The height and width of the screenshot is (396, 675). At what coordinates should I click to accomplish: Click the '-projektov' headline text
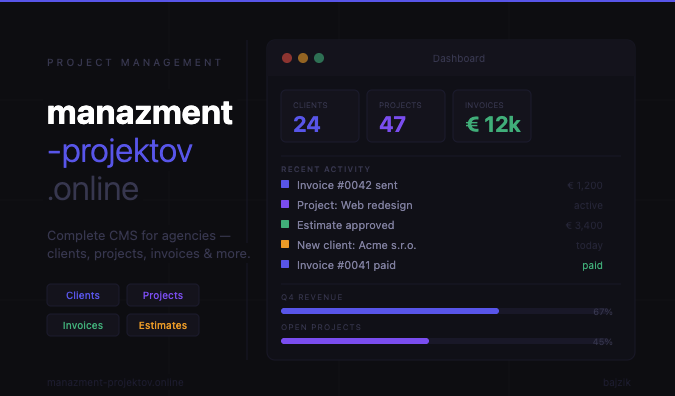(120, 152)
